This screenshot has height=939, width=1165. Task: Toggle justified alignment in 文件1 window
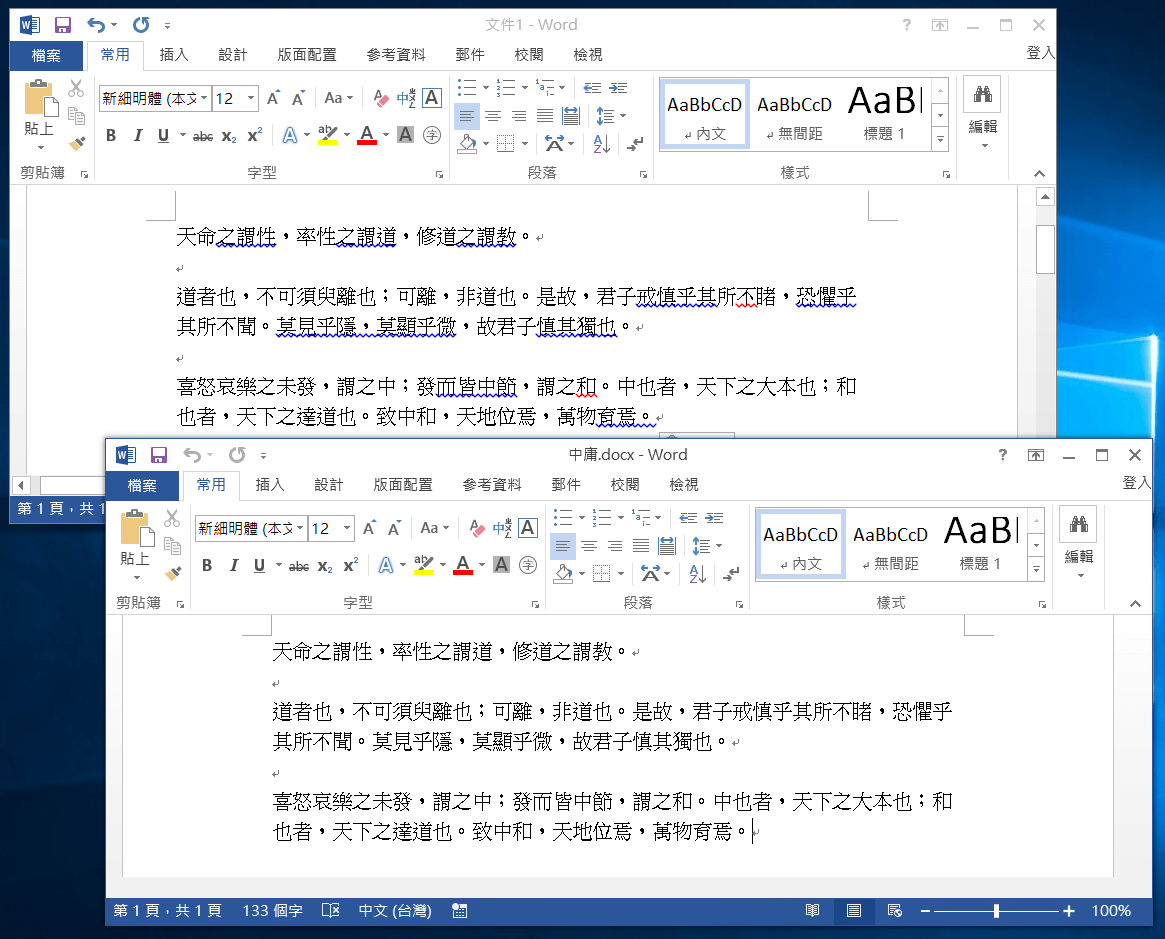point(543,116)
